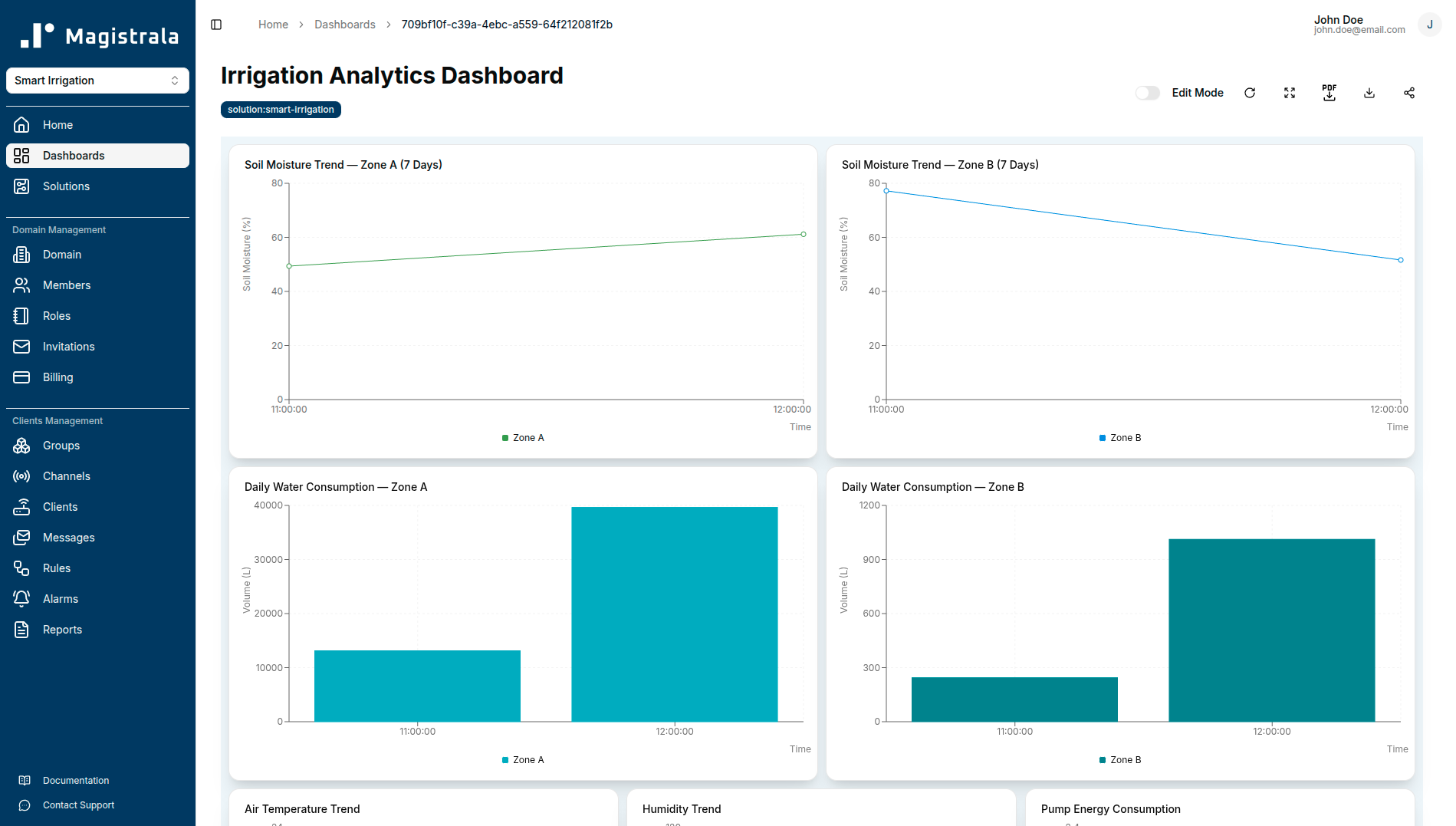Open Dashboards from the breadcrumb trail

(345, 24)
